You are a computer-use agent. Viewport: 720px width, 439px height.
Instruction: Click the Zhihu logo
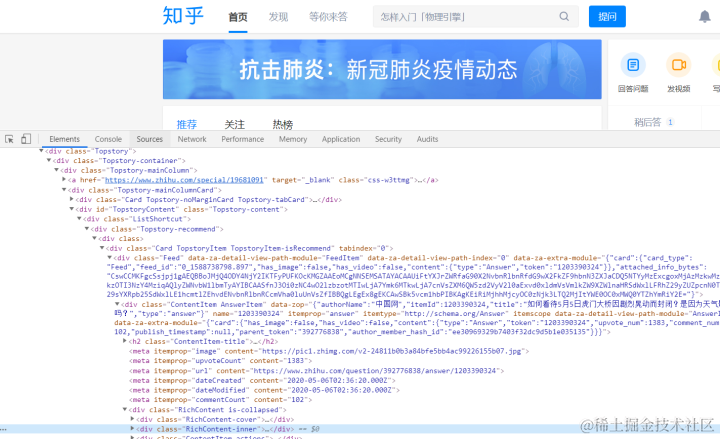point(183,16)
